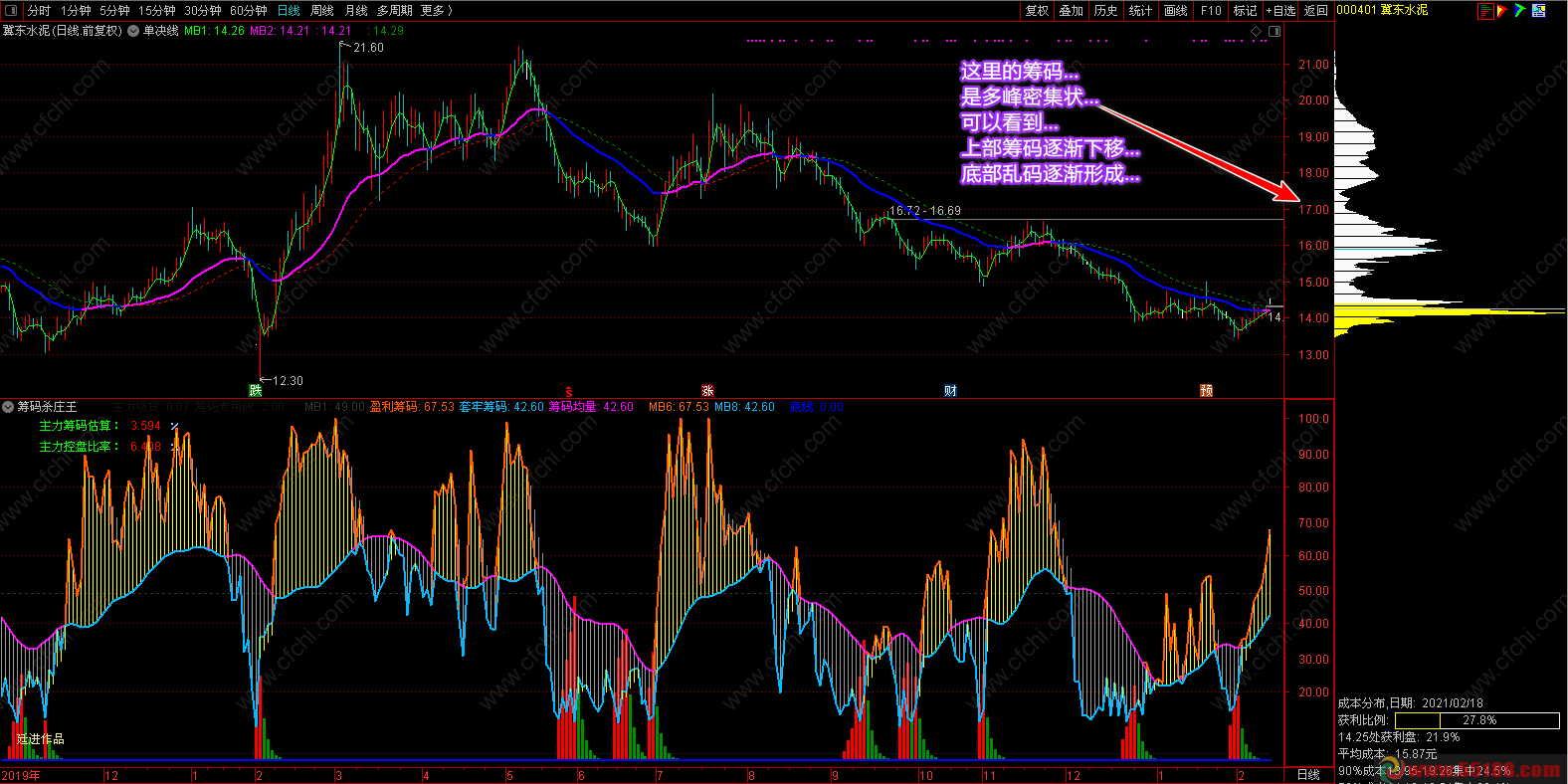Viewport: 1568px width, 784px height.
Task: Add stock via +自选 button
Action: point(1280,11)
